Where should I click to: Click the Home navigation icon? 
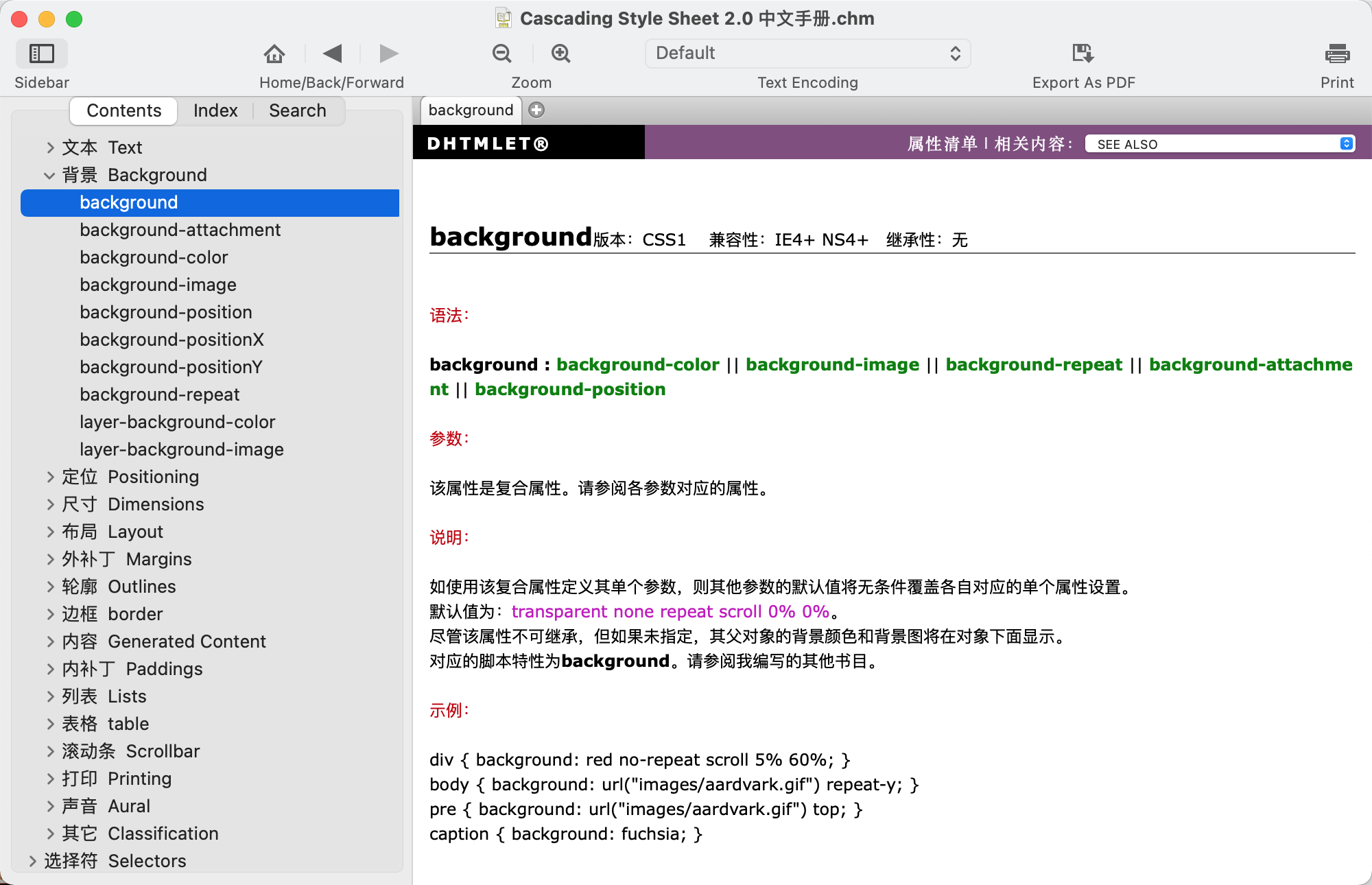coord(274,53)
